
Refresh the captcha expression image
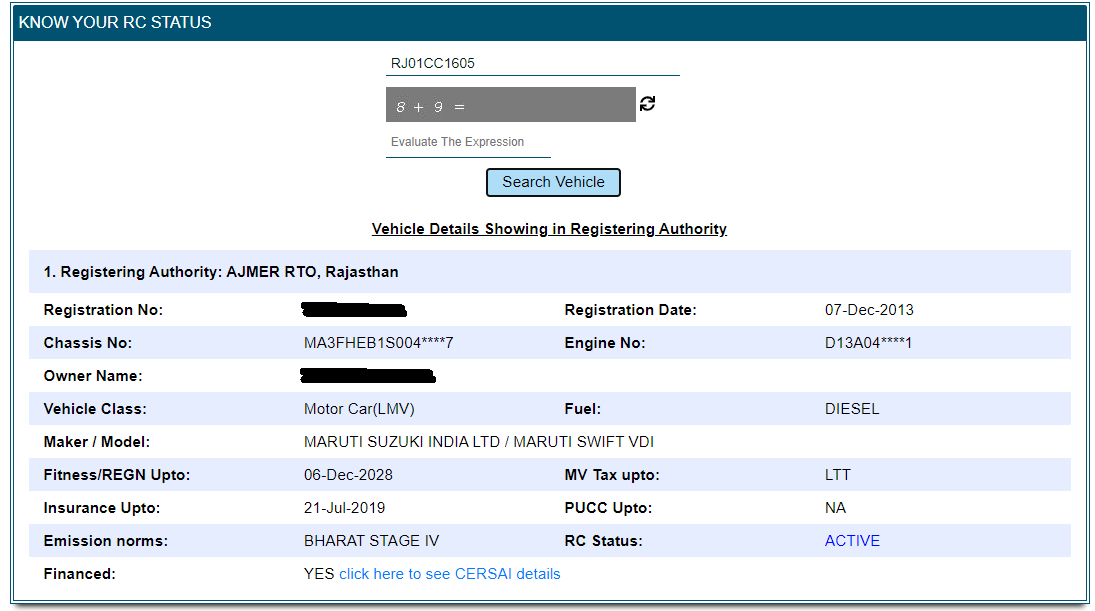click(647, 103)
